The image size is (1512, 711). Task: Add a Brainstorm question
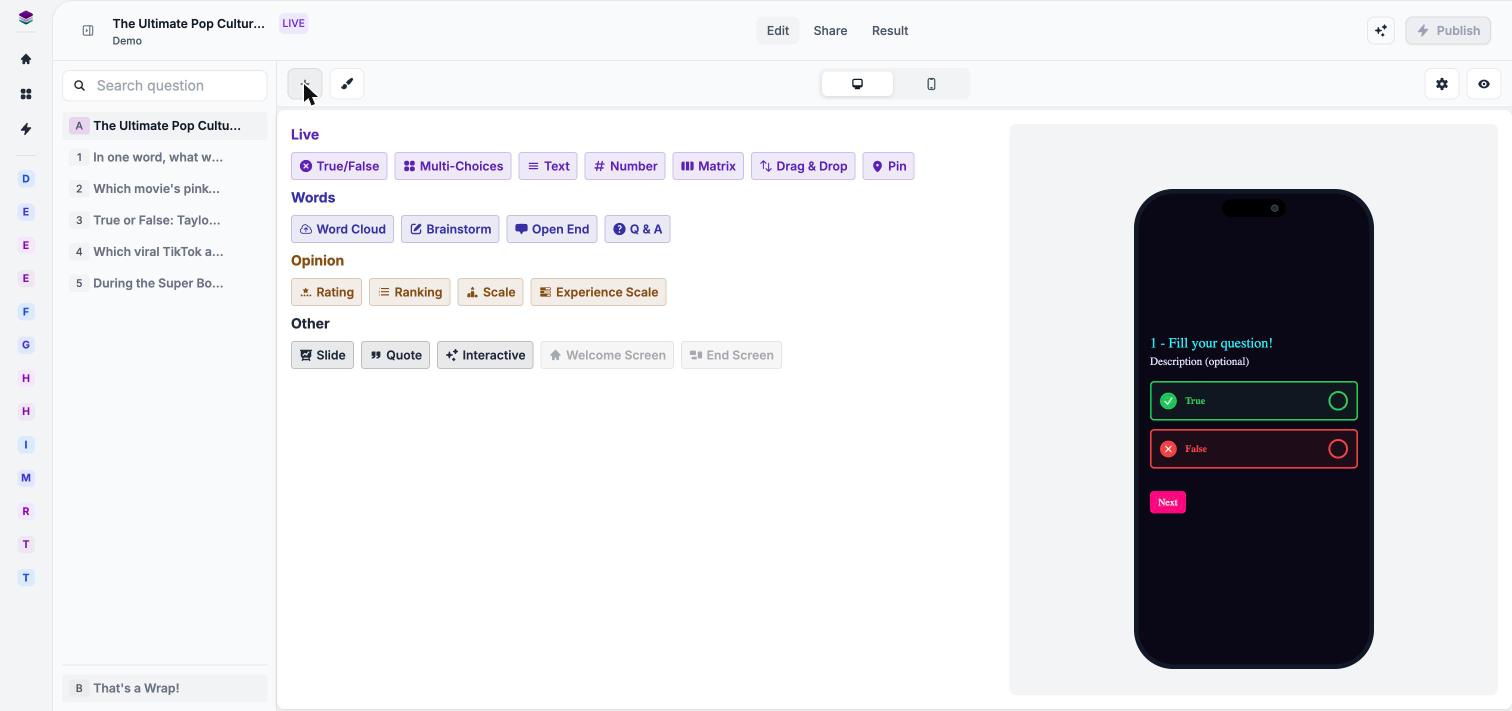(x=450, y=229)
